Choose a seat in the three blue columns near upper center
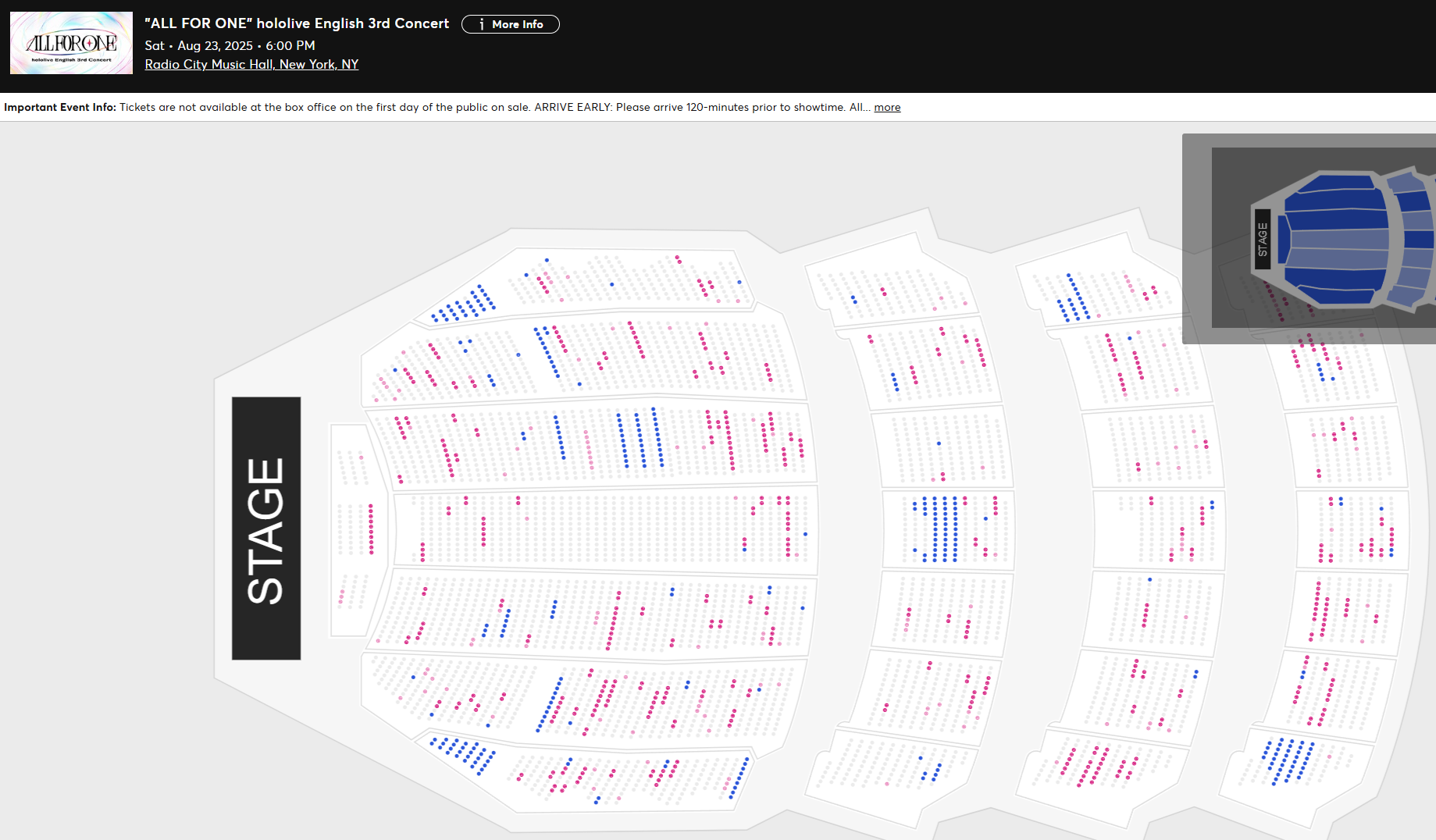The height and width of the screenshot is (840, 1436). pyautogui.click(x=640, y=440)
